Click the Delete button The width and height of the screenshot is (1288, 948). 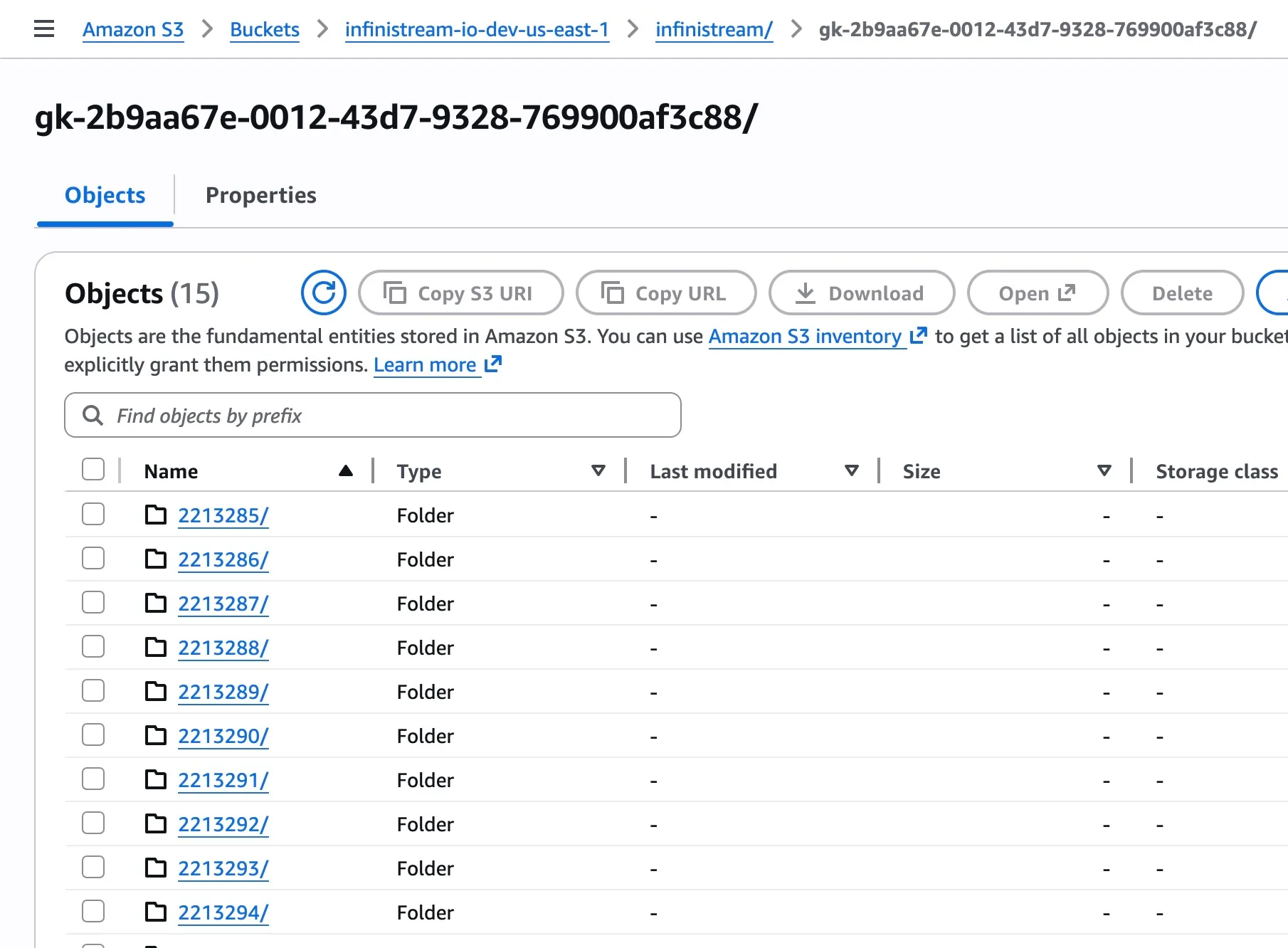[x=1183, y=293]
